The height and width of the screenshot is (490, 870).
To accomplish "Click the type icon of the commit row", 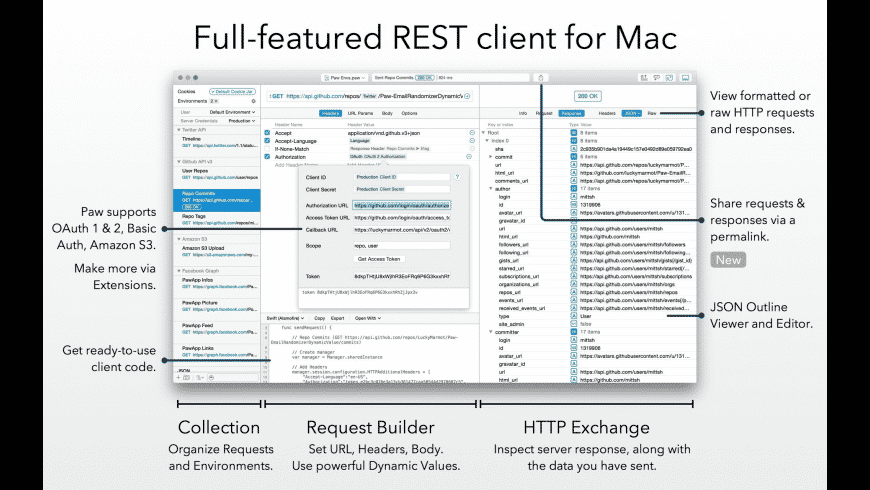I will coord(574,157).
